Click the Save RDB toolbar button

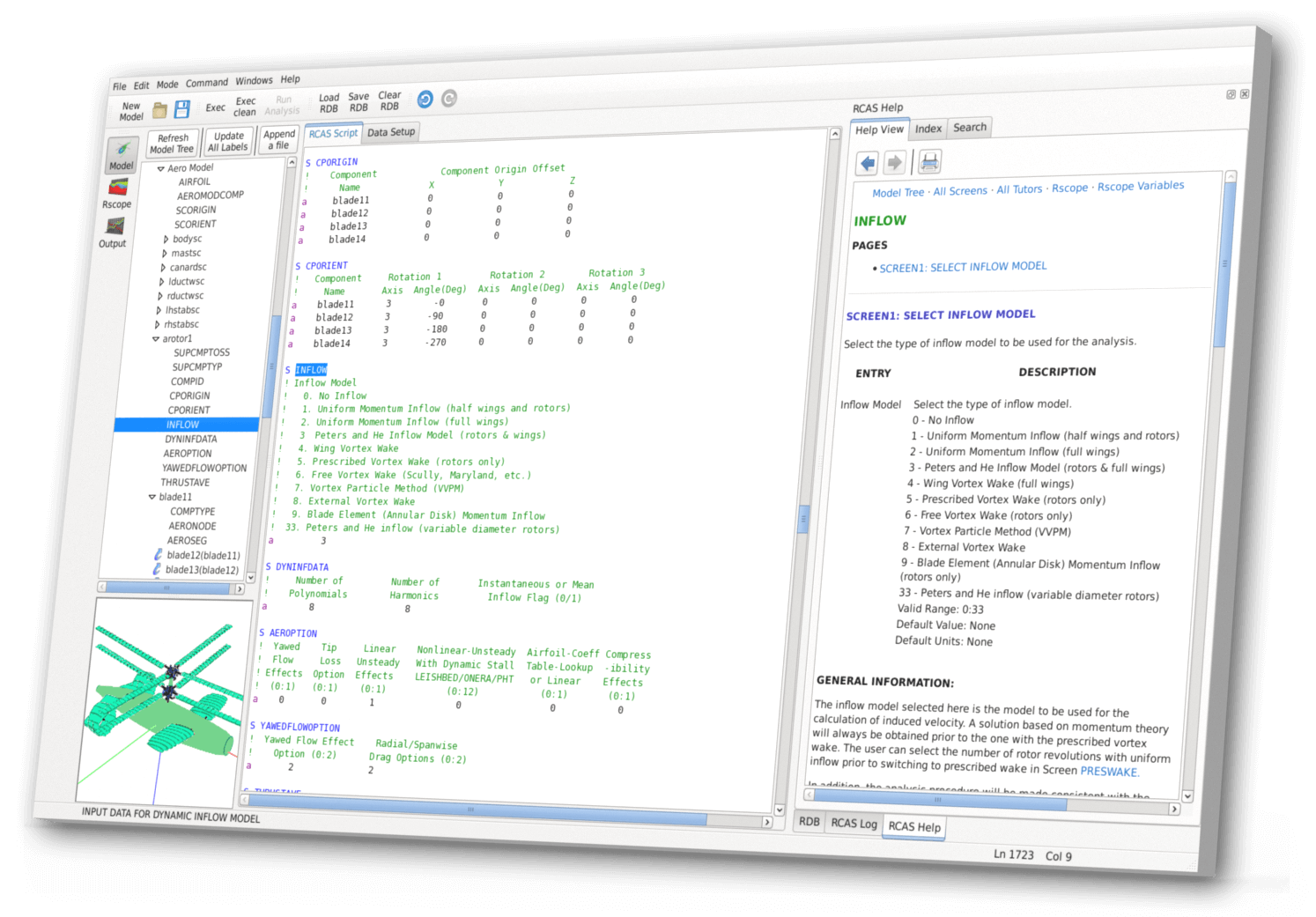pos(359,102)
